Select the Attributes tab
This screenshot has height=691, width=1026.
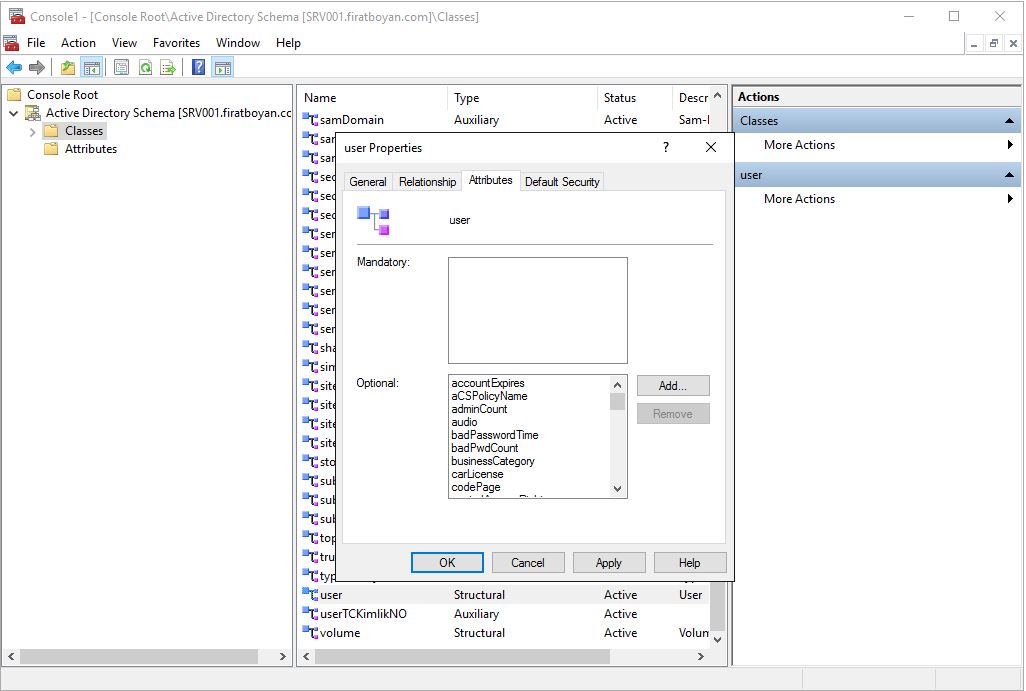tap(491, 180)
